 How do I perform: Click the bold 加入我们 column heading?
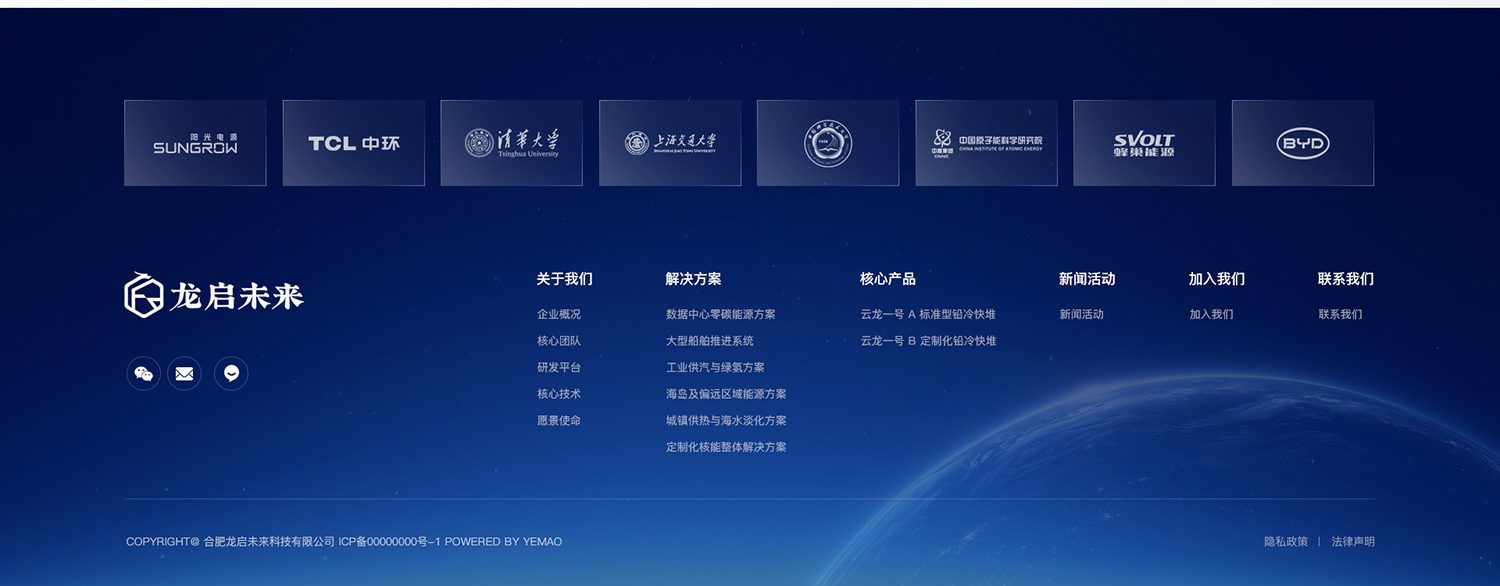tap(1217, 279)
